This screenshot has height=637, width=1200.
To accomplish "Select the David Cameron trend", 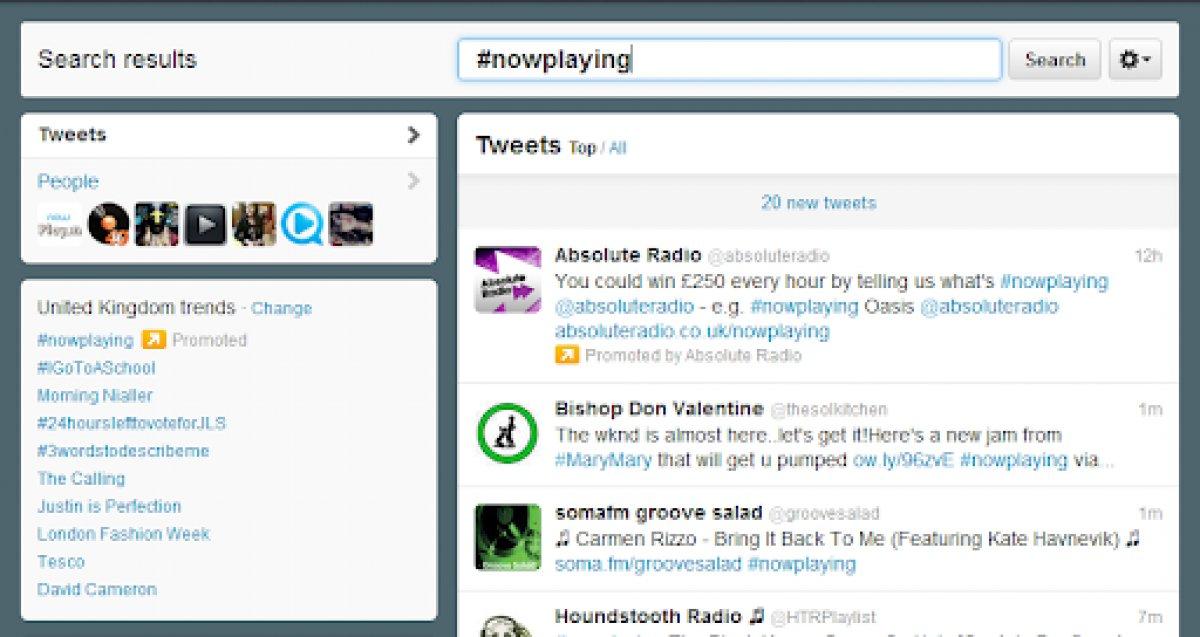I will pyautogui.click(x=97, y=589).
